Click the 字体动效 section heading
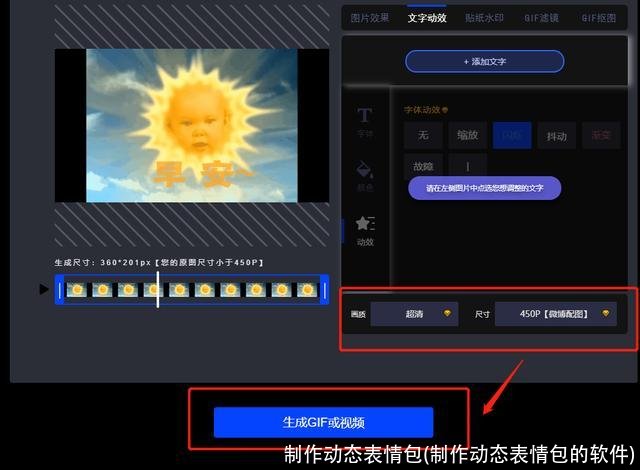The height and width of the screenshot is (470, 640). (422, 110)
